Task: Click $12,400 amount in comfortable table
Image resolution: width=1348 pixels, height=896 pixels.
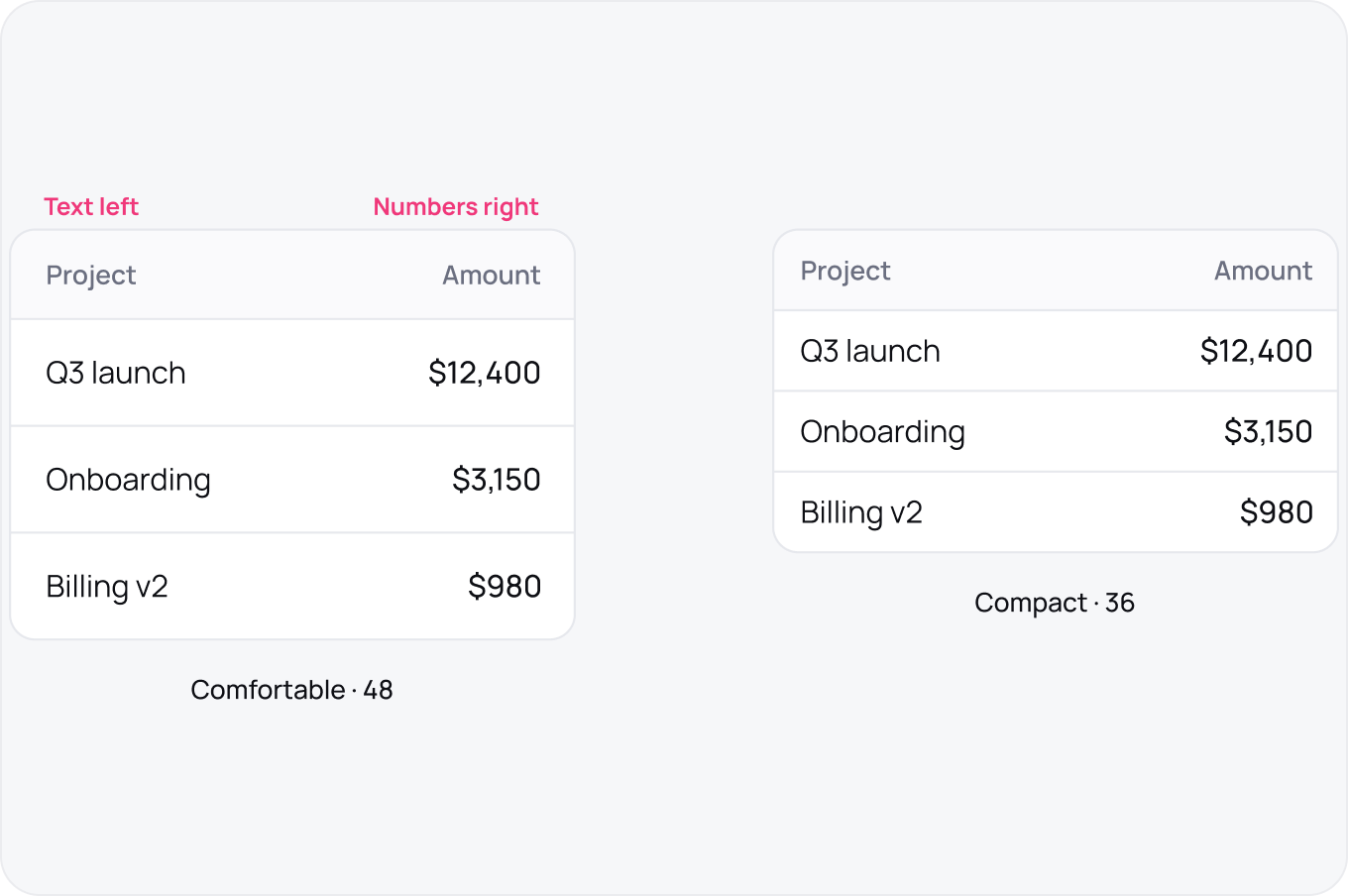Action: 485,373
